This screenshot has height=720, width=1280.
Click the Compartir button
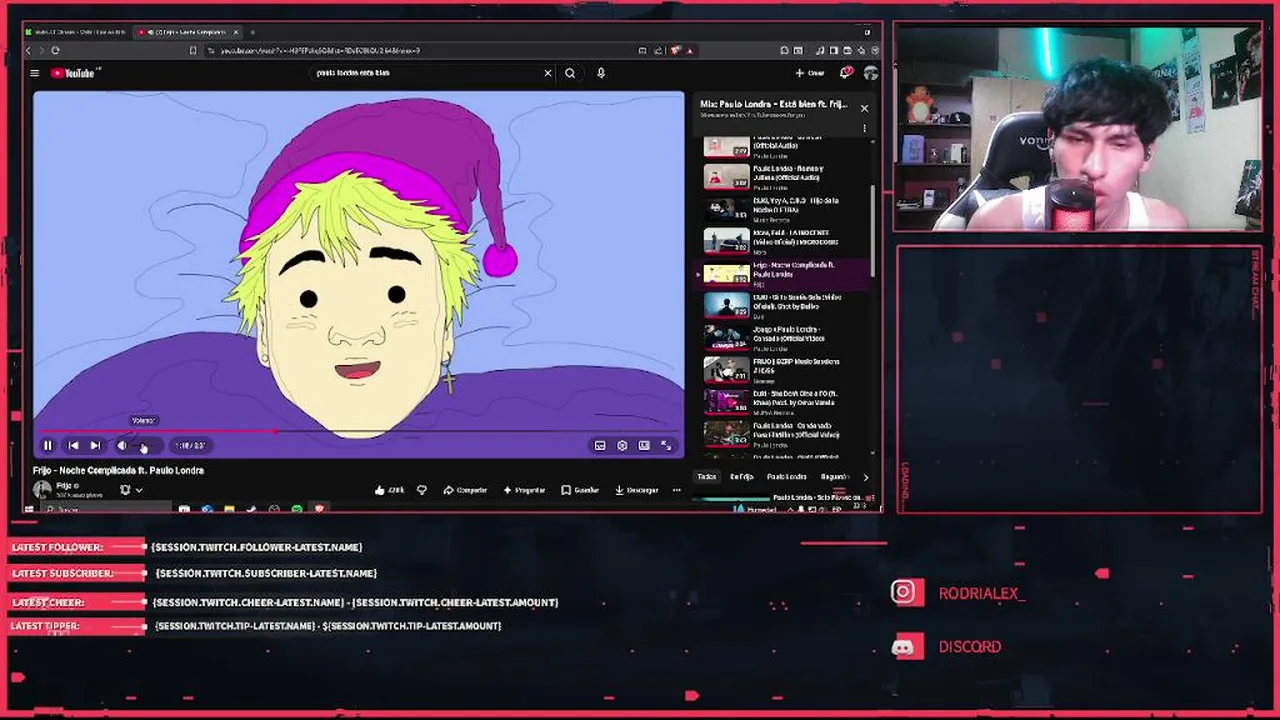(465, 490)
